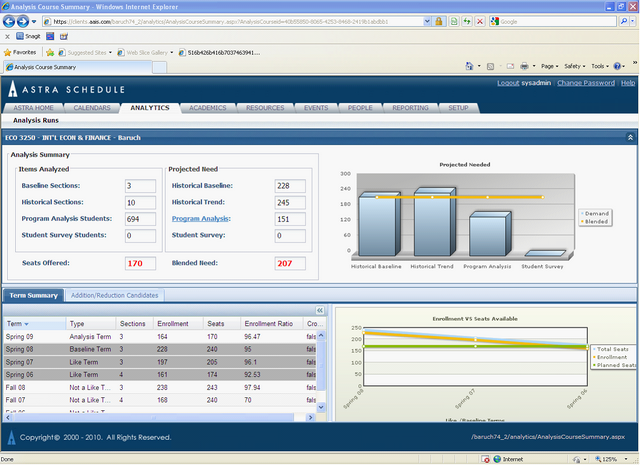The image size is (640, 465).
Task: Open the REPORTING tab
Action: 410,108
